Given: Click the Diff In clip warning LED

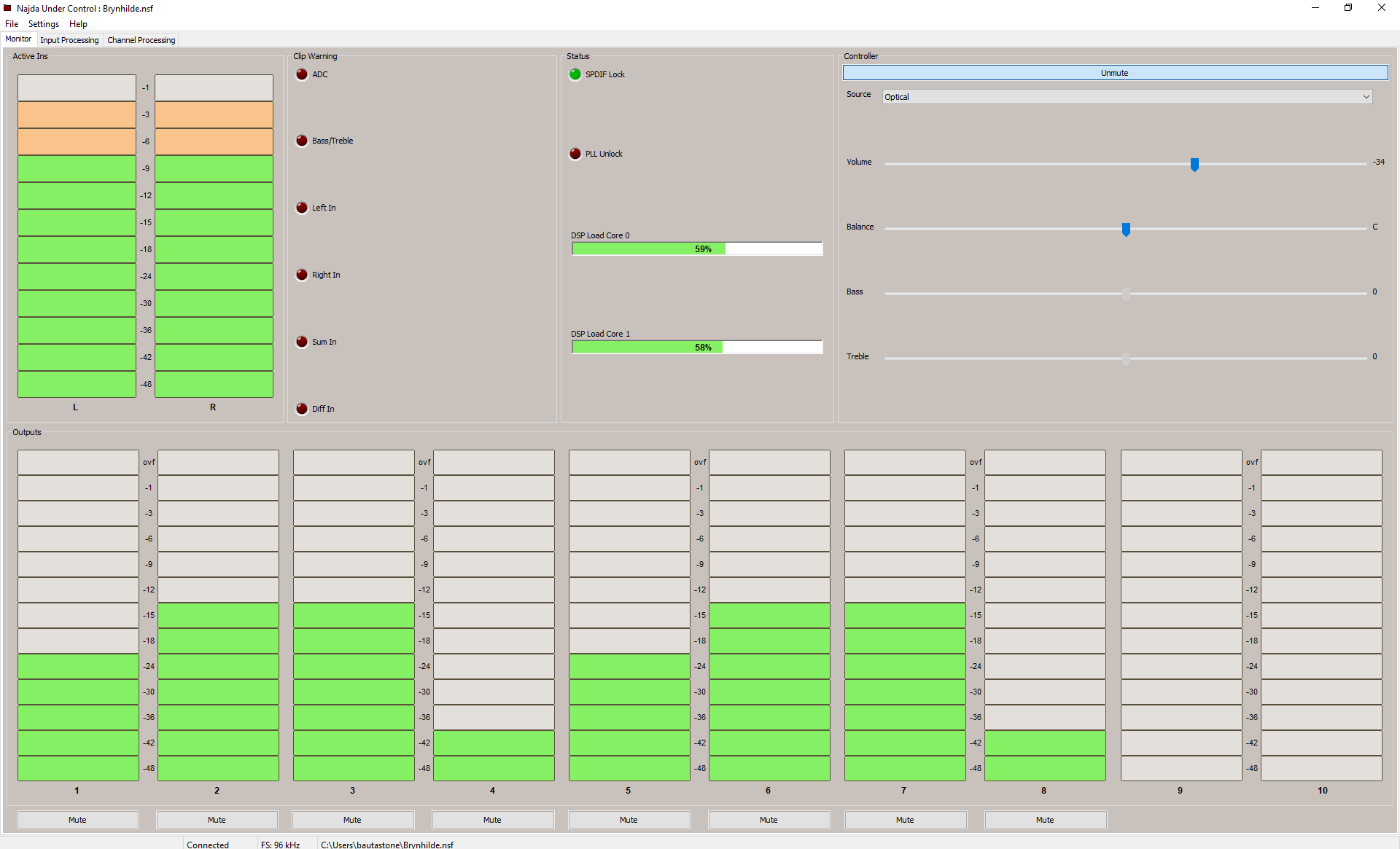Looking at the screenshot, I should [301, 409].
